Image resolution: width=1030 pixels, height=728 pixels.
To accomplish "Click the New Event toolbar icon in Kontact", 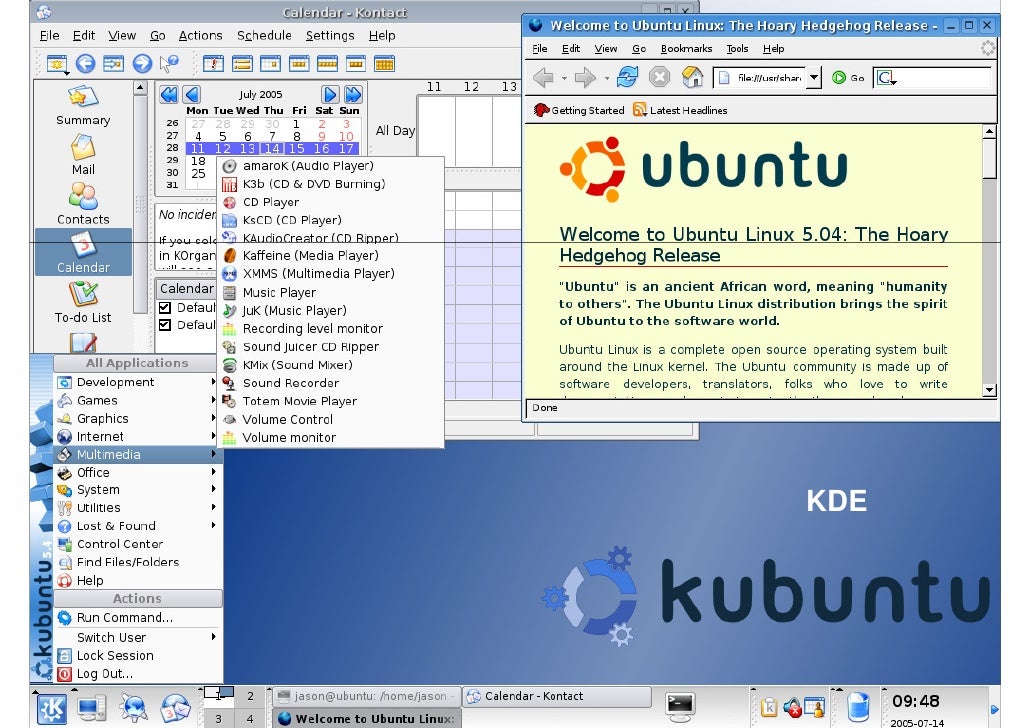I will [57, 64].
